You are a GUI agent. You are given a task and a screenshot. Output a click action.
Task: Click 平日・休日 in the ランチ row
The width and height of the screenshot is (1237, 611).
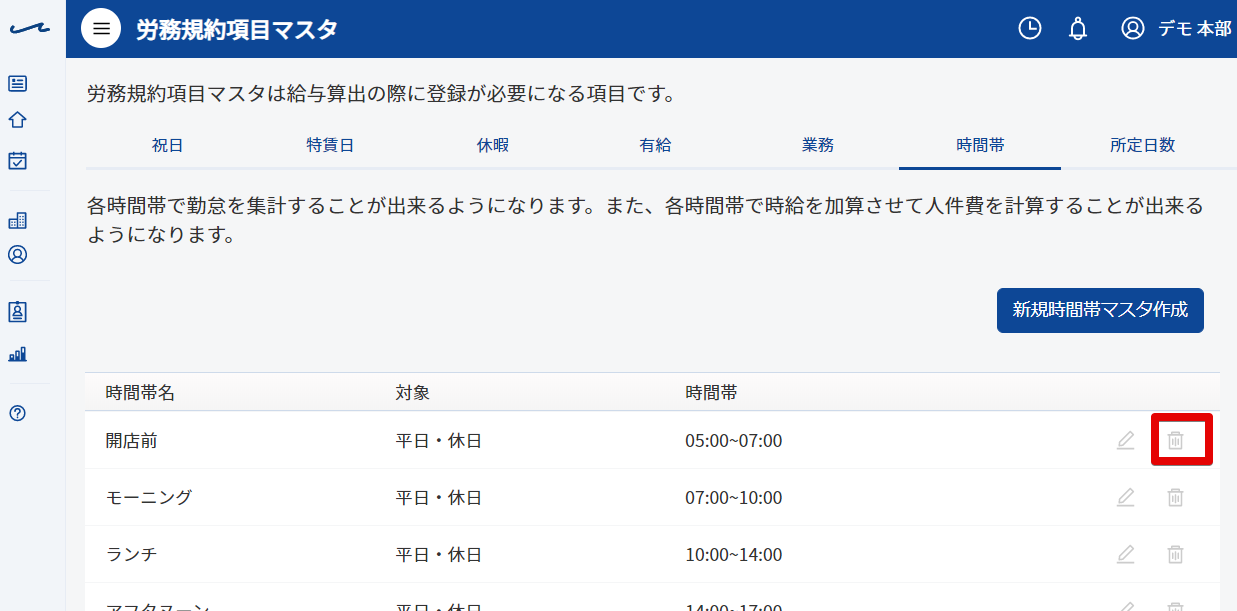[439, 554]
